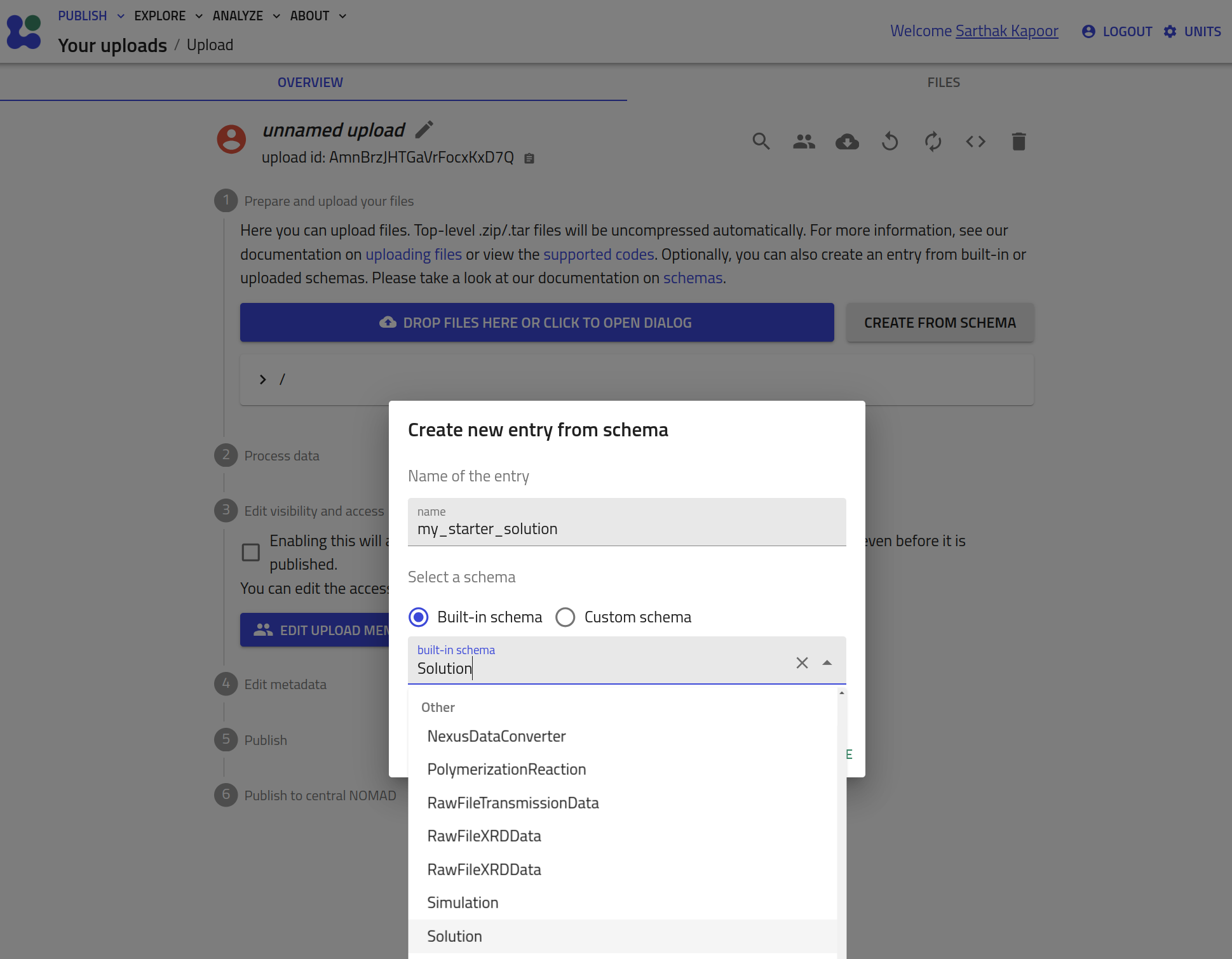Select the Built-in schema radio button

pos(419,617)
